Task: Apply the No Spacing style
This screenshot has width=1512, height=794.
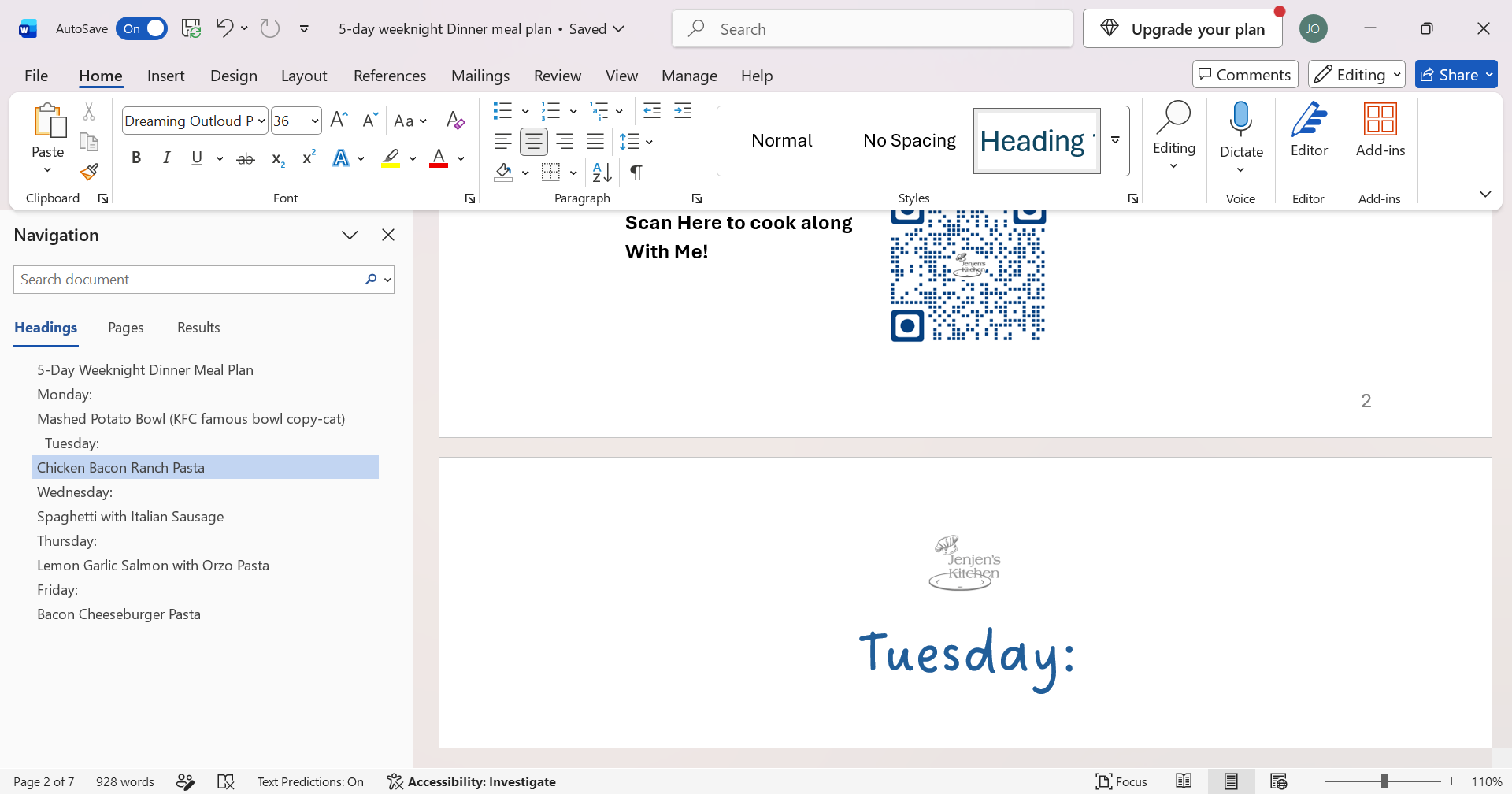Action: (910, 141)
